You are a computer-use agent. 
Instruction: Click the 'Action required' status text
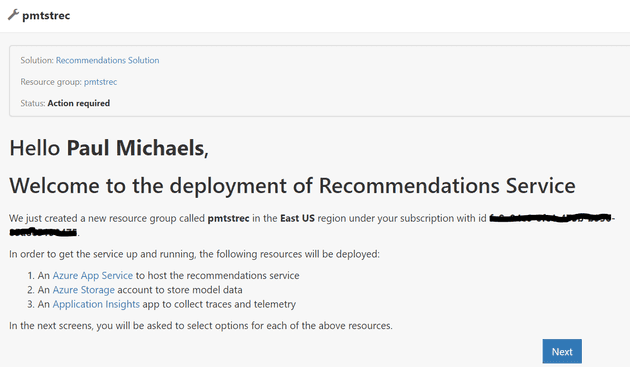click(x=79, y=103)
